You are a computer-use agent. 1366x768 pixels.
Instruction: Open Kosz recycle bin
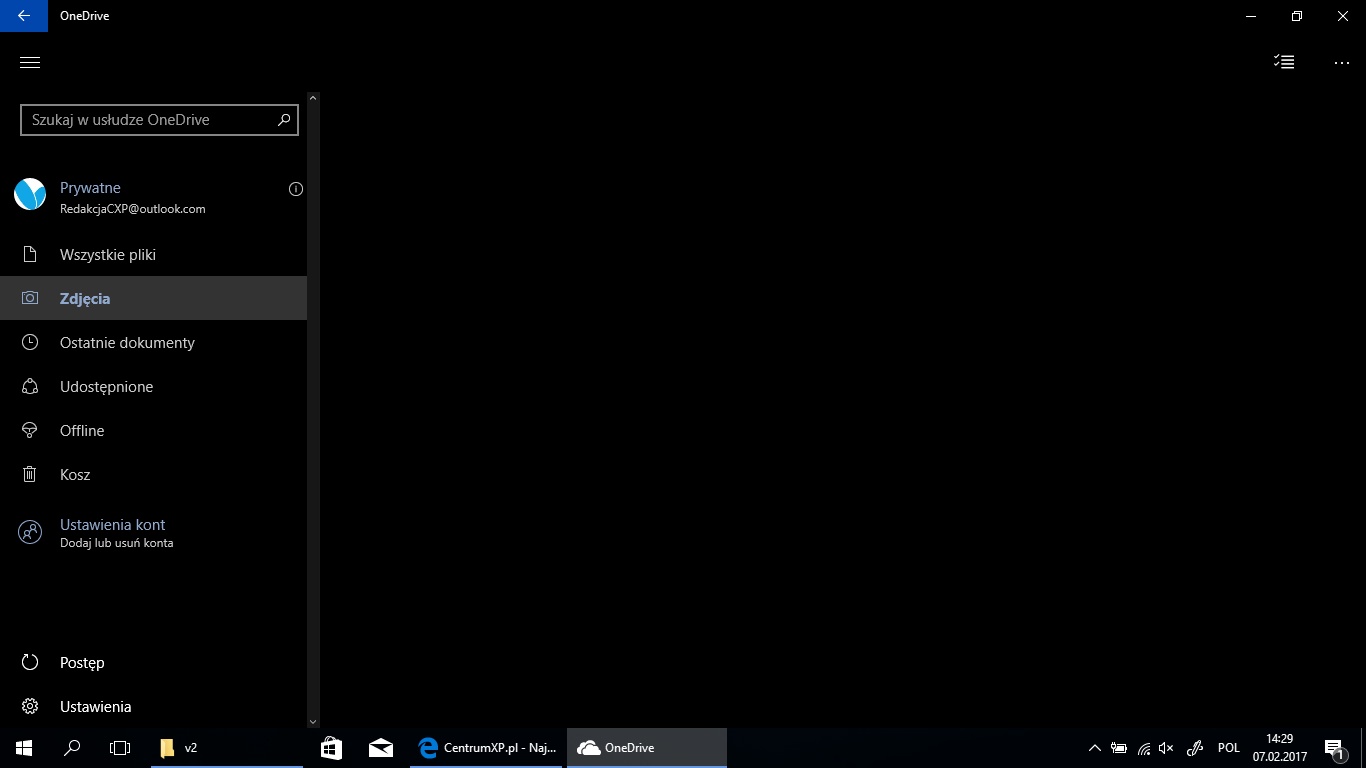[154, 475]
